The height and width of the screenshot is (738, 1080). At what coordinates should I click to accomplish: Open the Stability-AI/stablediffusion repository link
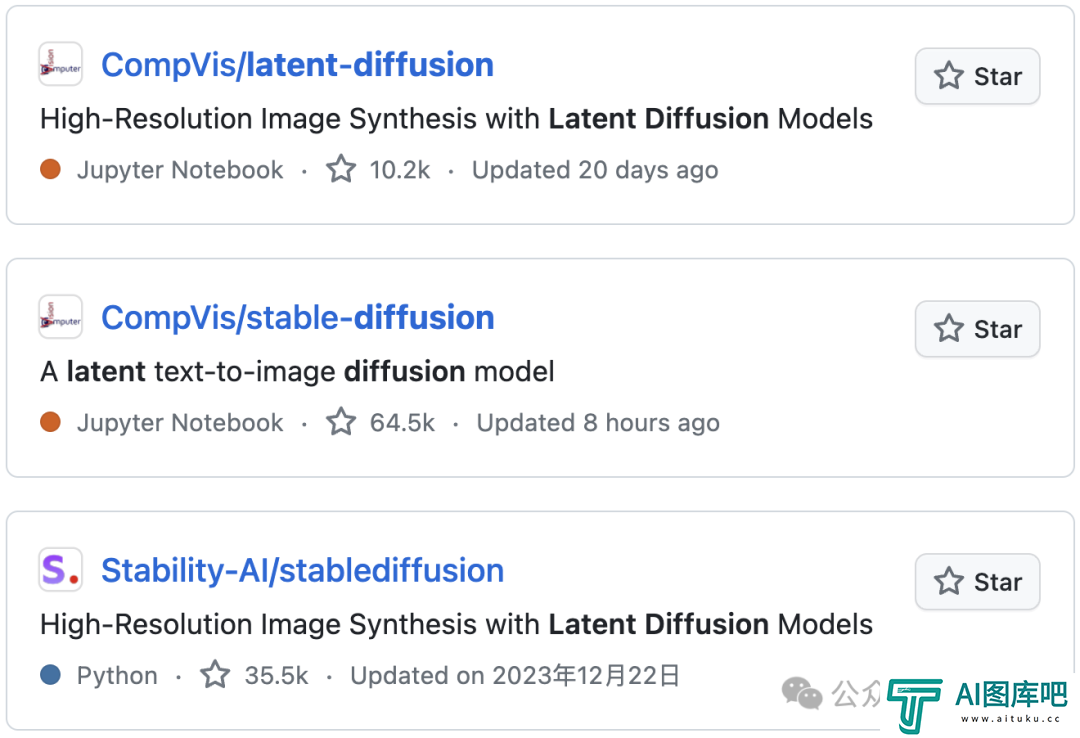click(302, 571)
